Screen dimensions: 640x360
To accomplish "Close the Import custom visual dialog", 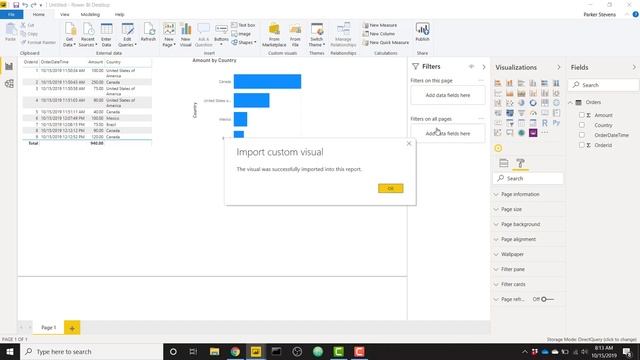I will pos(409,144).
